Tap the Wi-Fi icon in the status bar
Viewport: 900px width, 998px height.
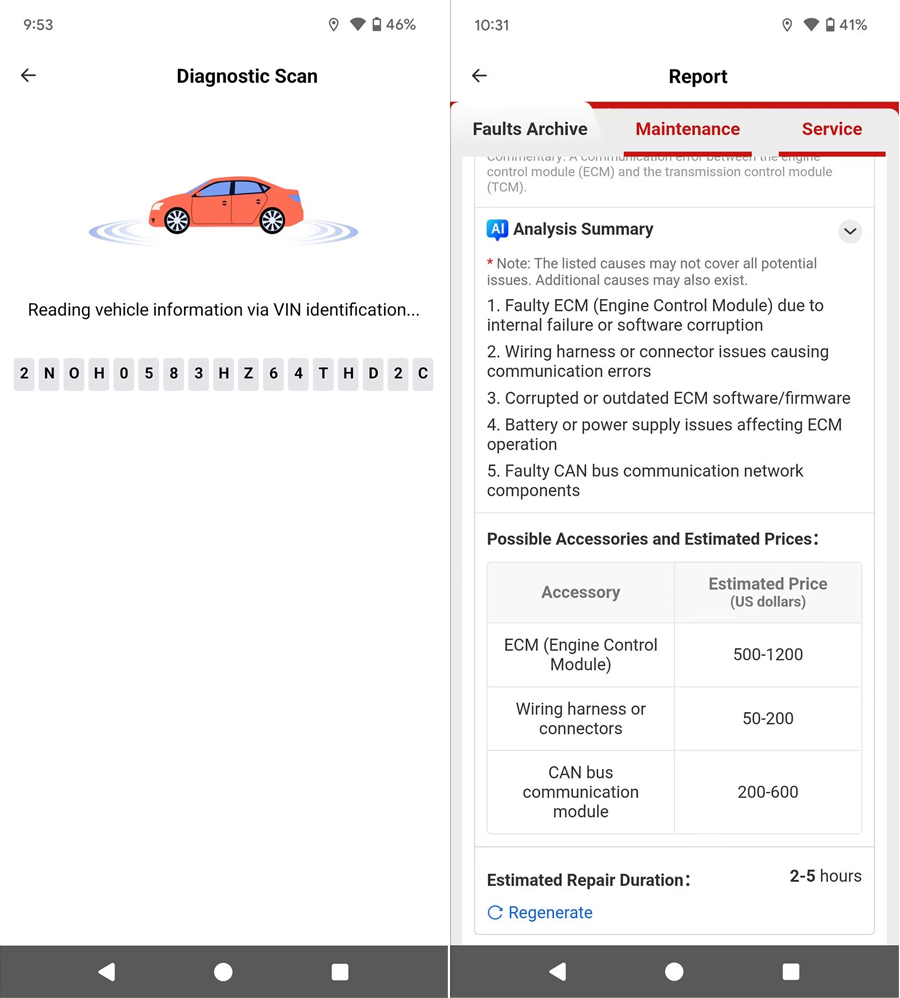tap(813, 24)
